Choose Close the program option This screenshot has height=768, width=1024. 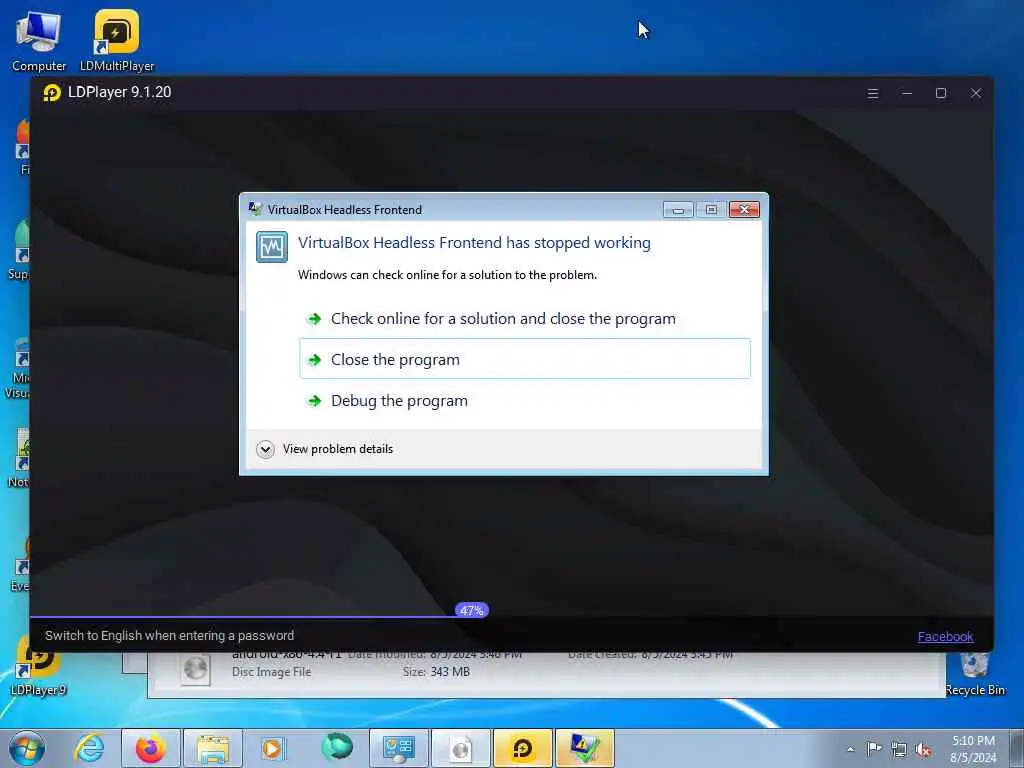(x=524, y=359)
